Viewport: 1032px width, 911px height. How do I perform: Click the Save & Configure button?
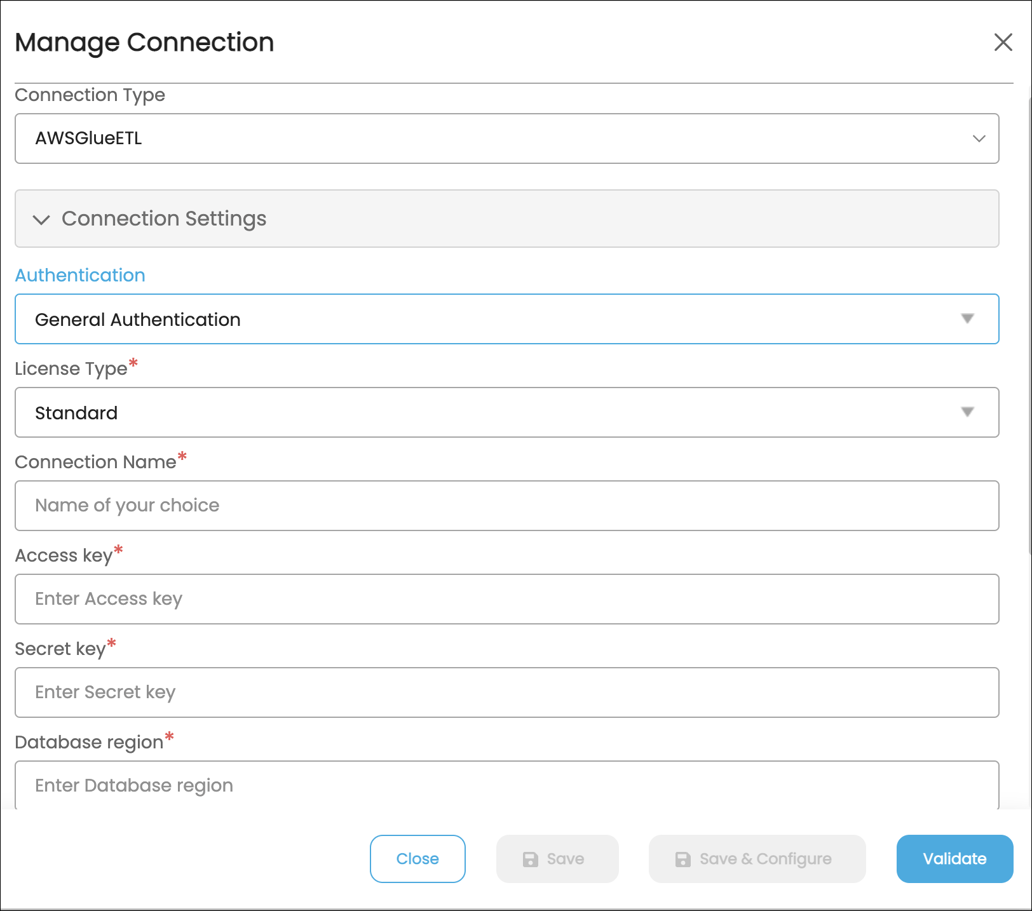pos(757,858)
